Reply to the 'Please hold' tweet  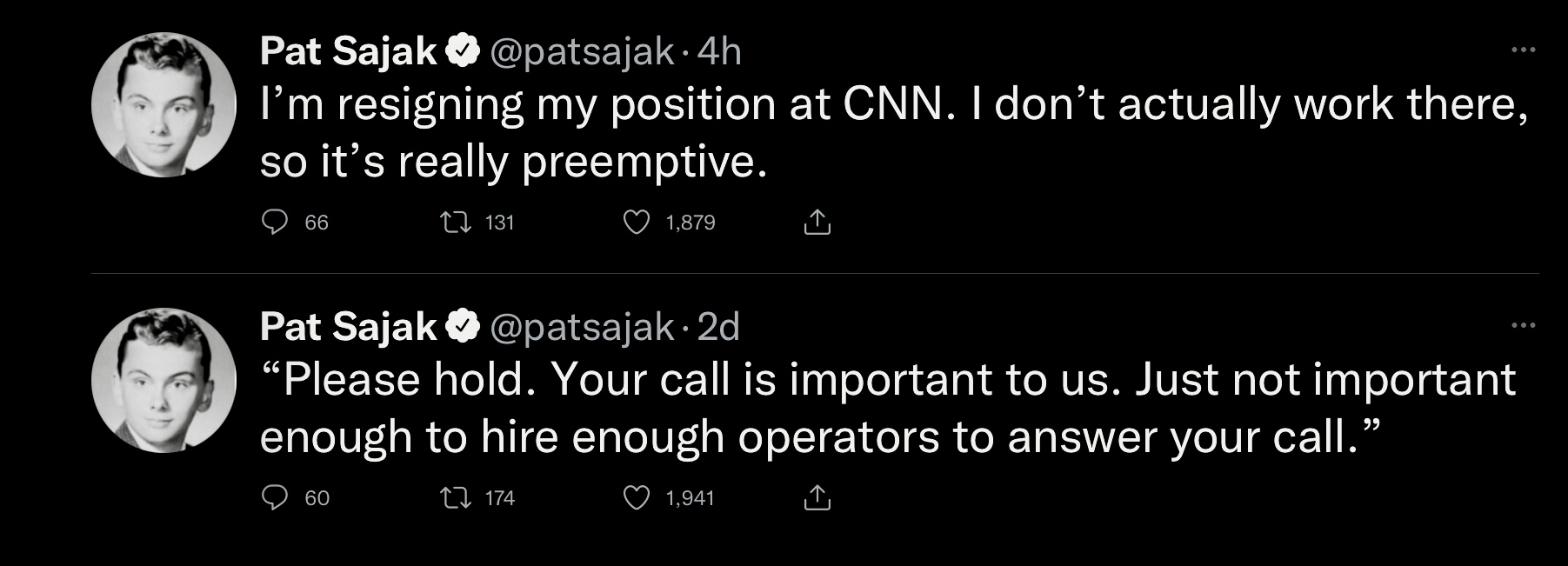pyautogui.click(x=275, y=497)
